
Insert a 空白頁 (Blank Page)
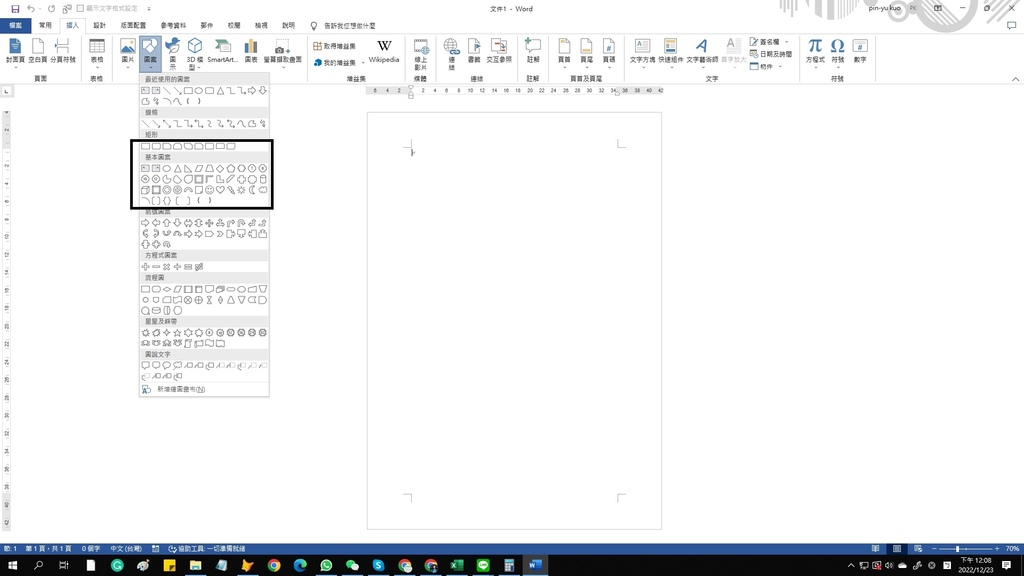(38, 51)
